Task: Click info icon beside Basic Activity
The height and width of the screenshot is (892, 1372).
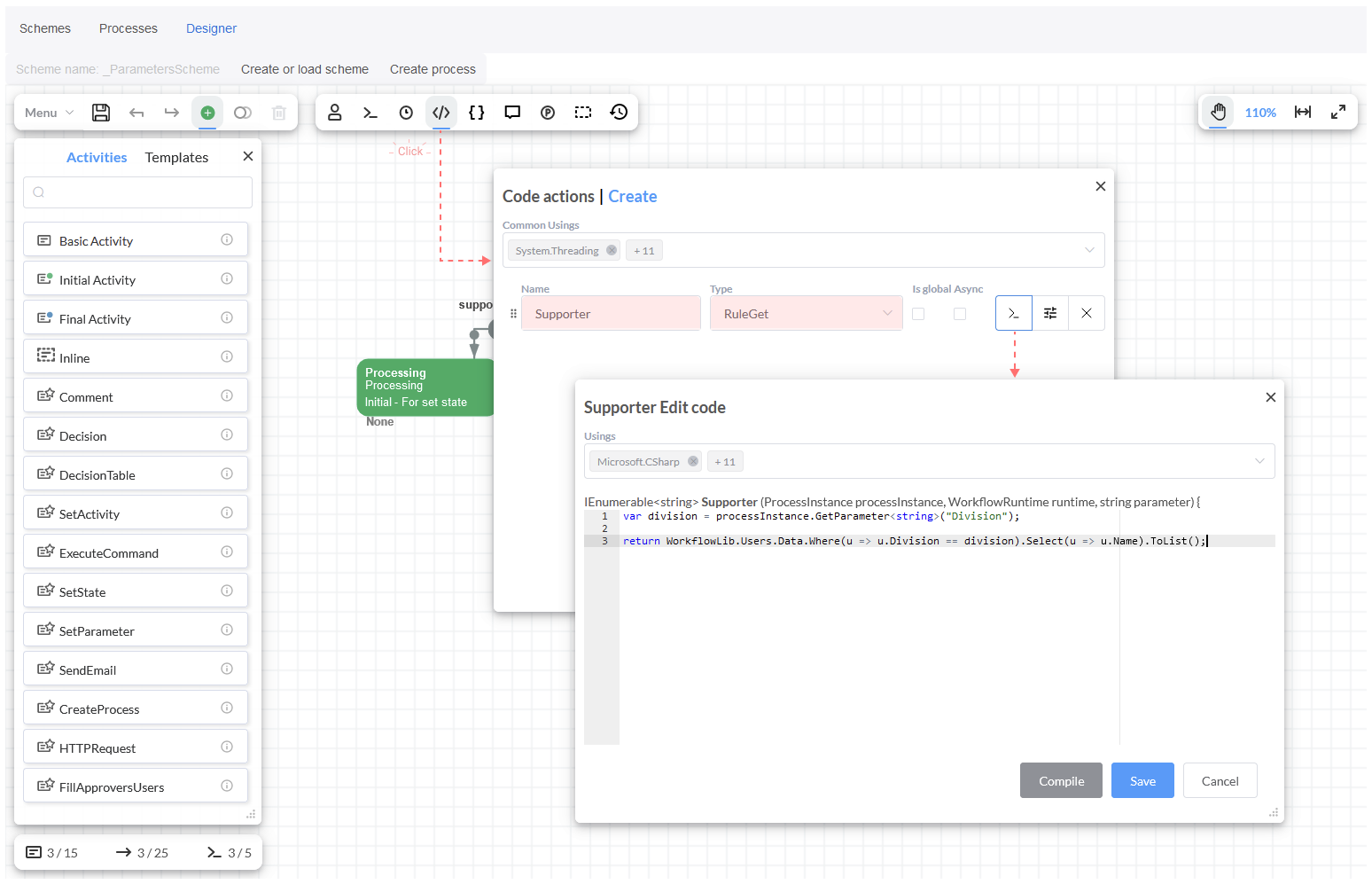Action: pyautogui.click(x=227, y=239)
